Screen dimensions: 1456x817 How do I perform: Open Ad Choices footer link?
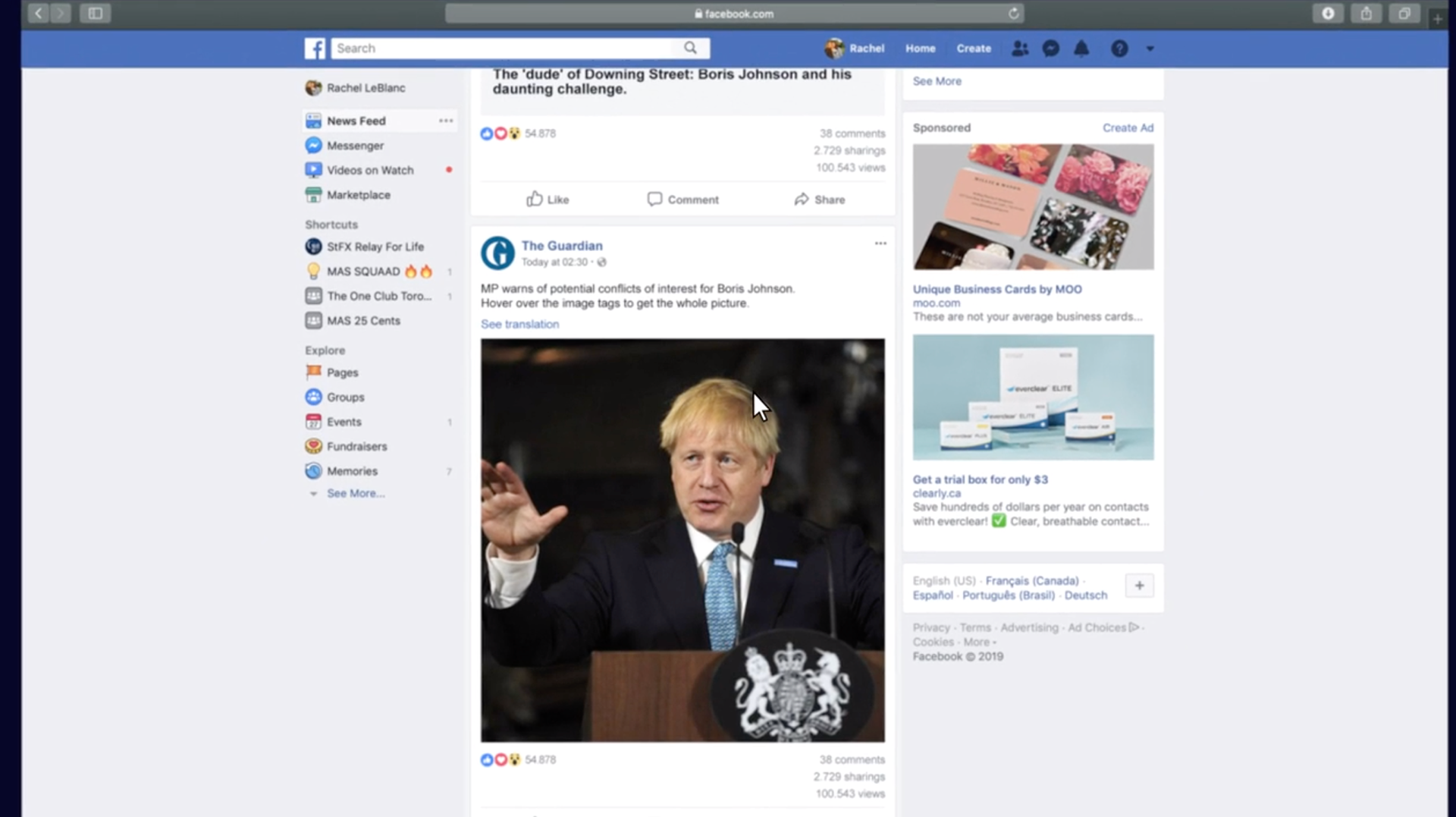coord(1103,627)
